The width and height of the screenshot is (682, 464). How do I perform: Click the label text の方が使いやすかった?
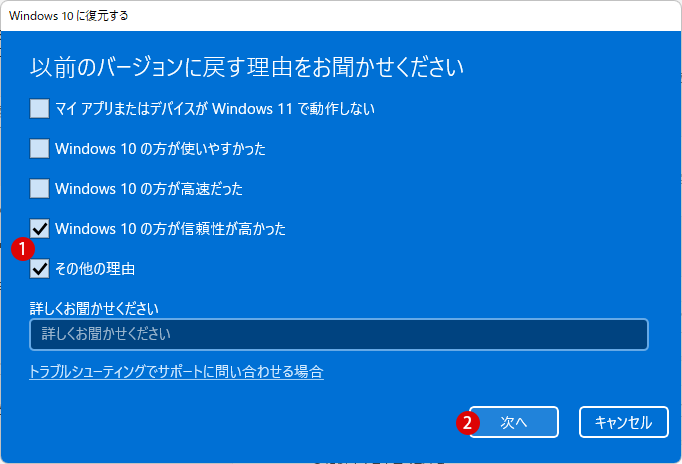pyautogui.click(x=203, y=149)
